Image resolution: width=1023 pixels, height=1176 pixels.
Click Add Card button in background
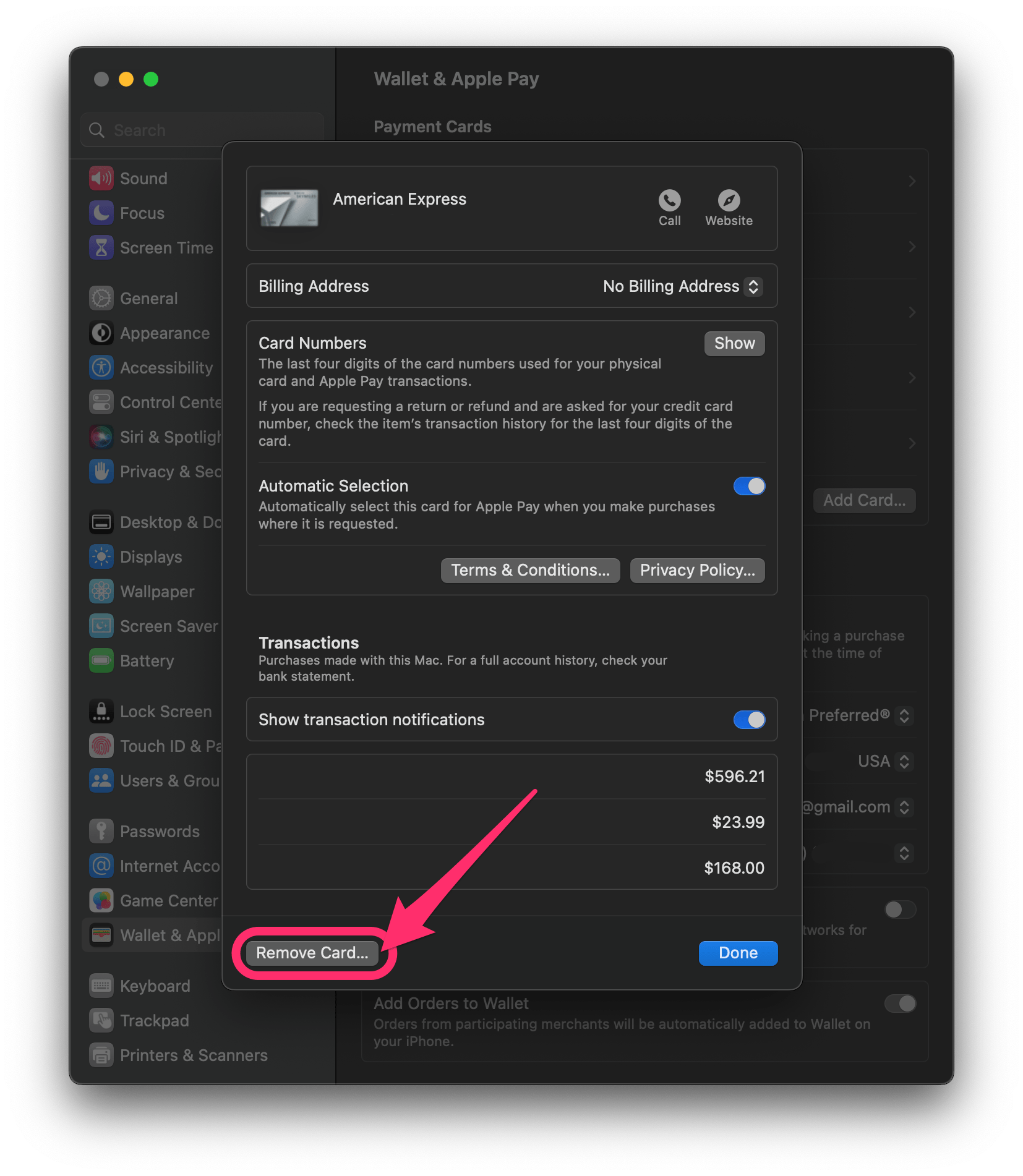pyautogui.click(x=864, y=500)
